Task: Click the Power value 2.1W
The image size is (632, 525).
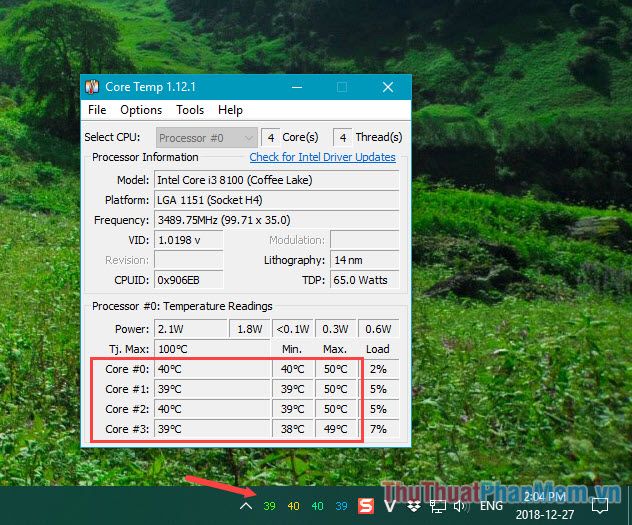Action: (x=191, y=329)
